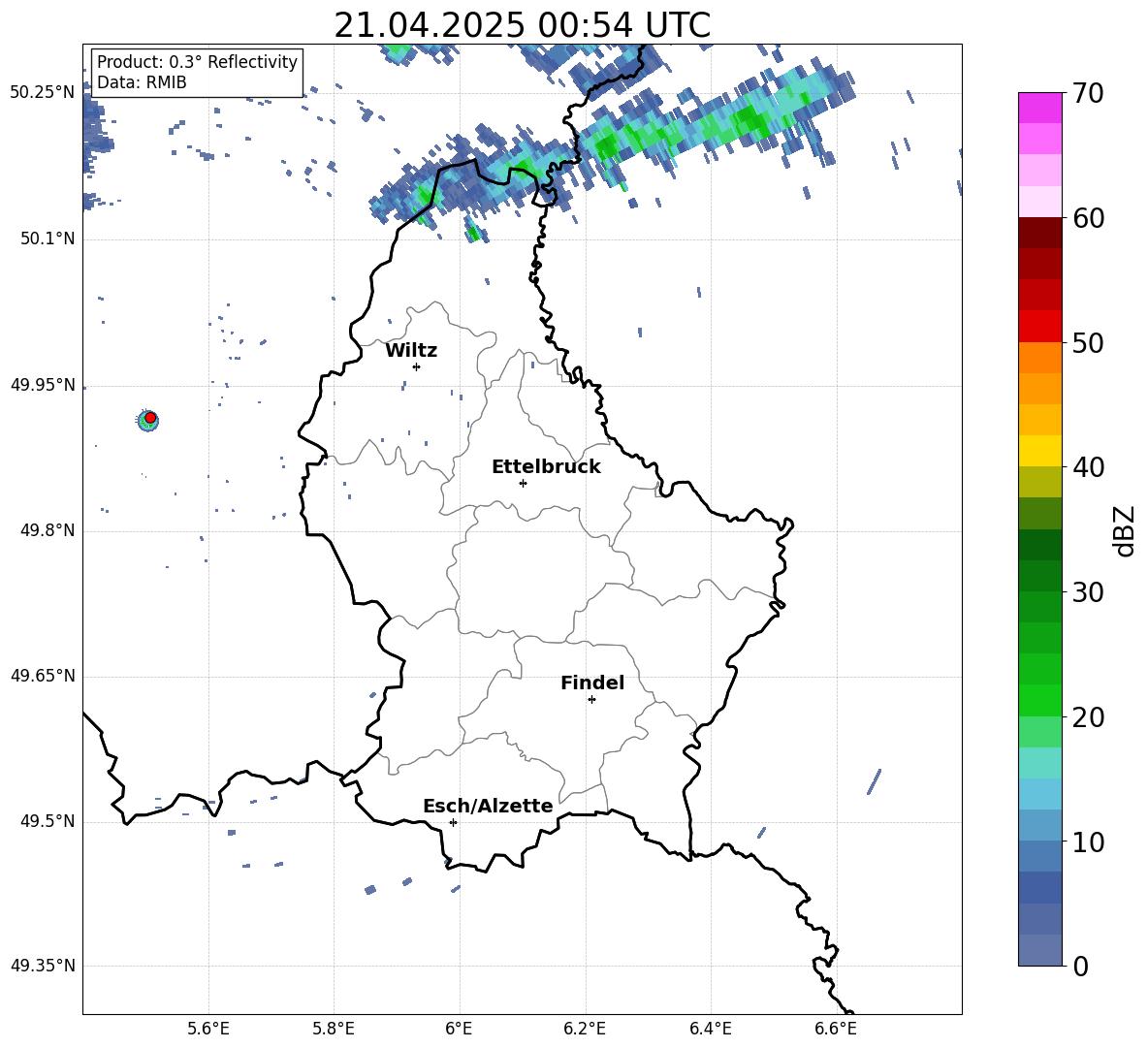The image size is (1148, 1048).
Task: Click the 6.4°E longitude label
Action: 710,1029
